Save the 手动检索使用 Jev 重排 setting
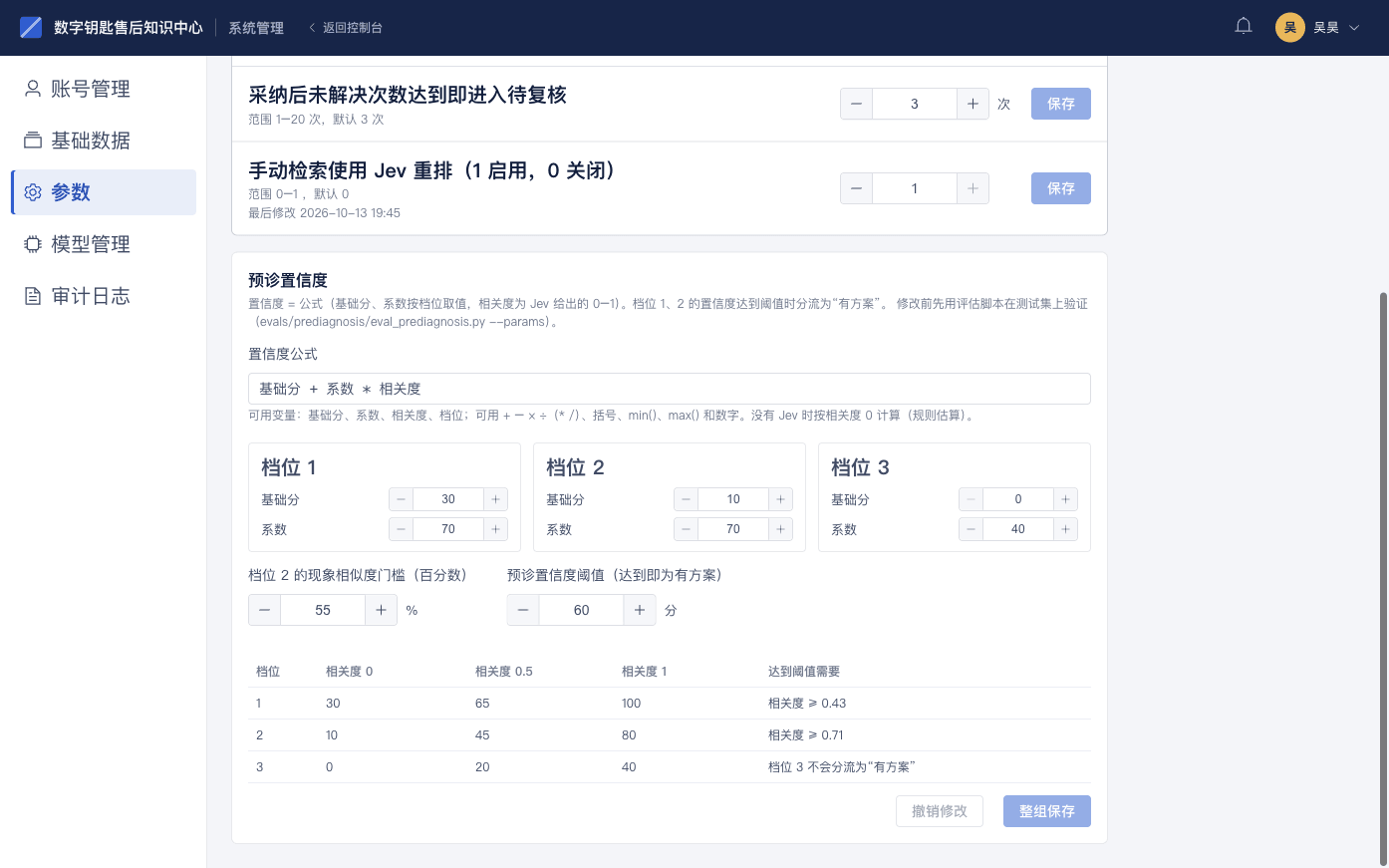 point(1061,188)
